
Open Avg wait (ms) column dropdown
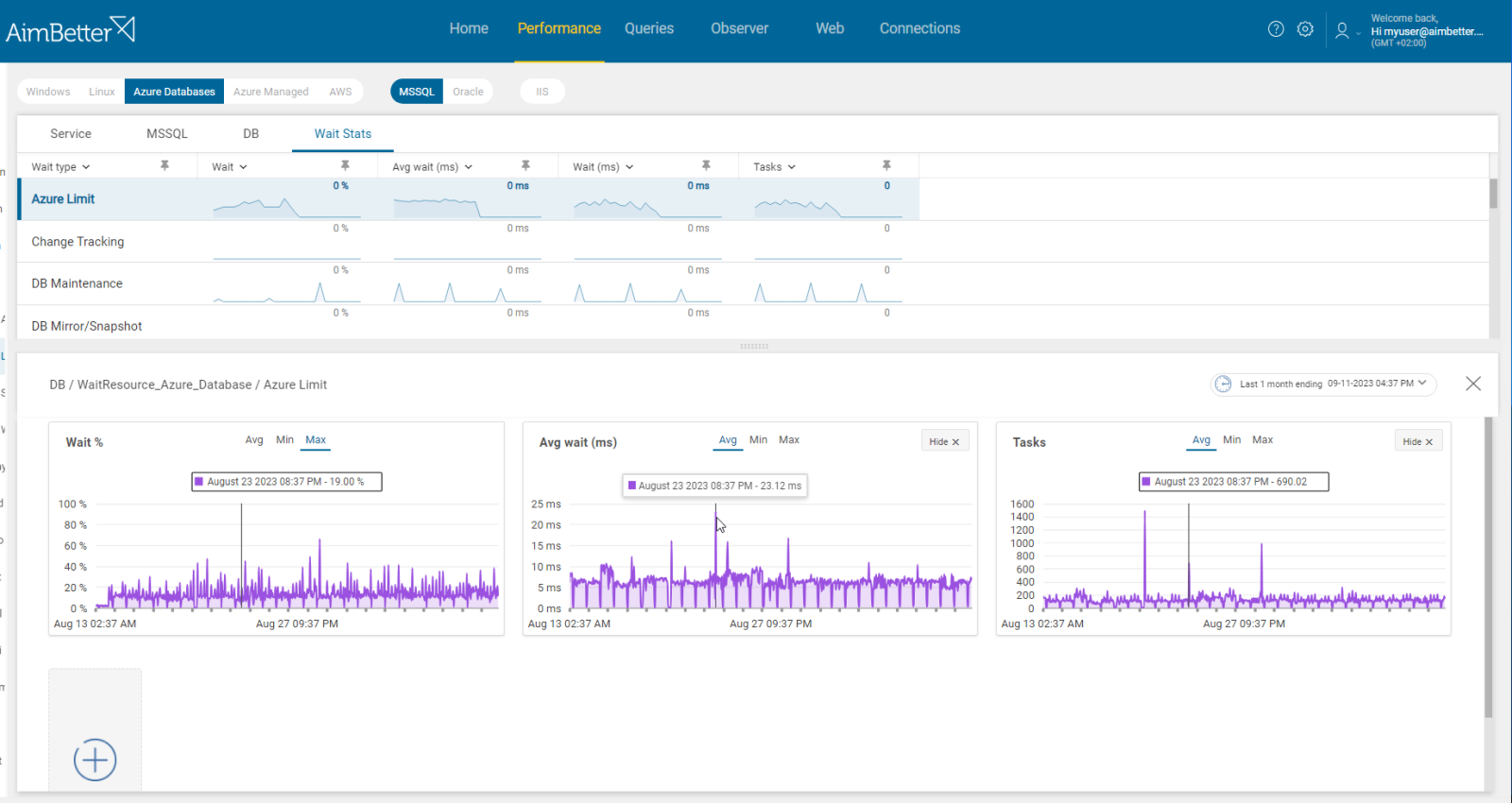[468, 167]
